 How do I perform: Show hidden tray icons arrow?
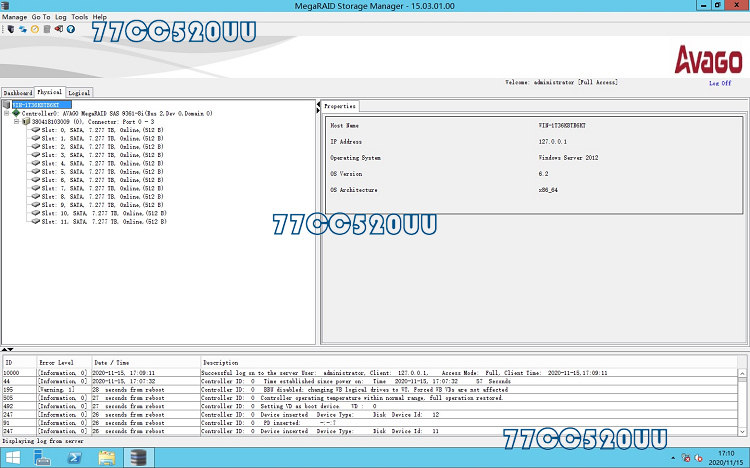click(673, 458)
